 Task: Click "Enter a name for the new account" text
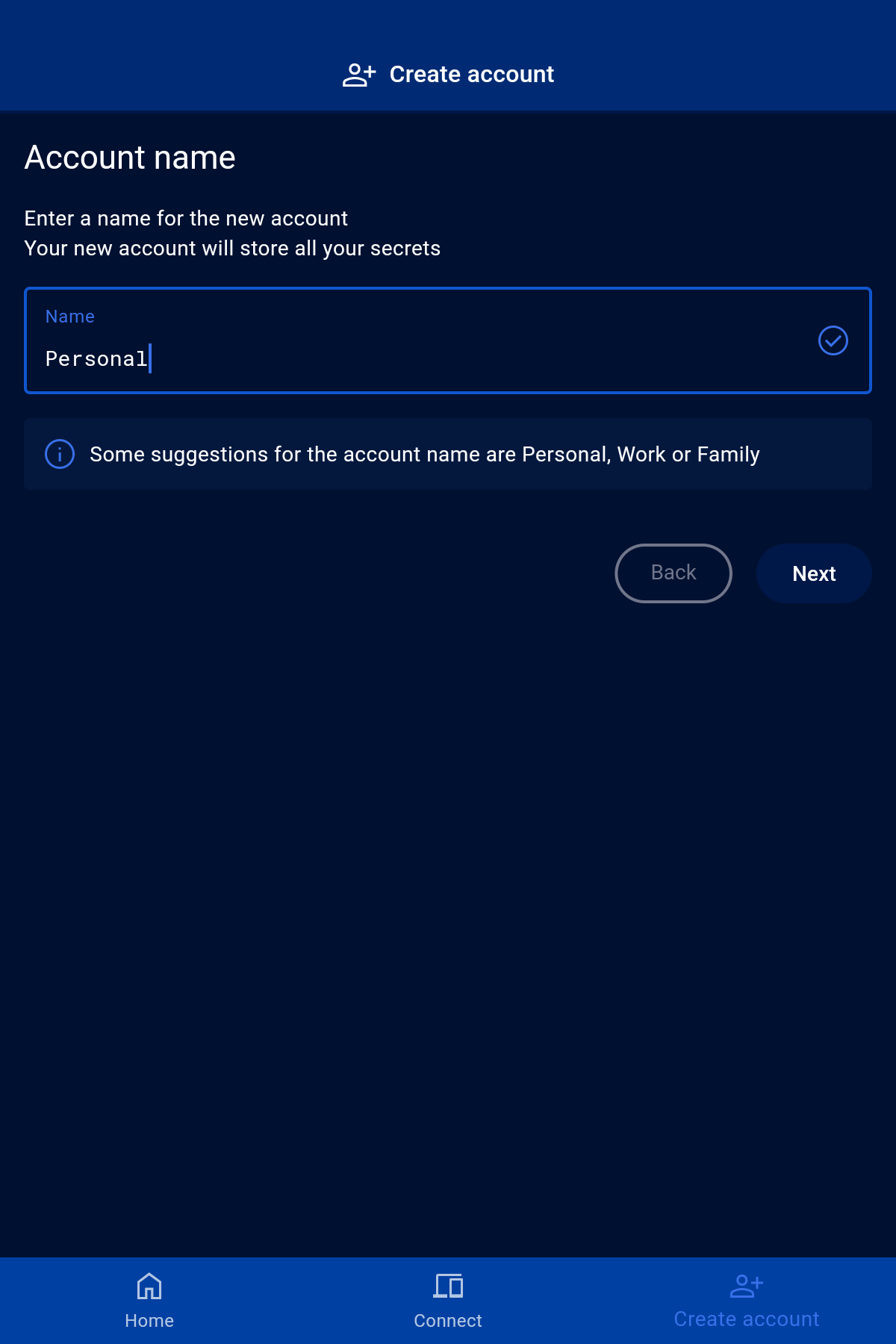point(186,218)
